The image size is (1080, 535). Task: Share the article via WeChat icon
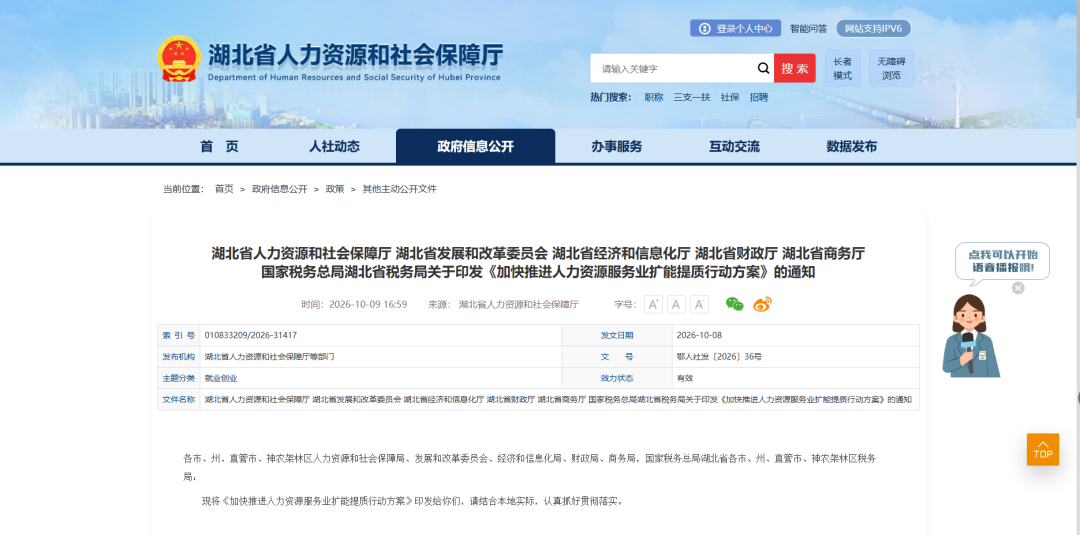[x=735, y=304]
